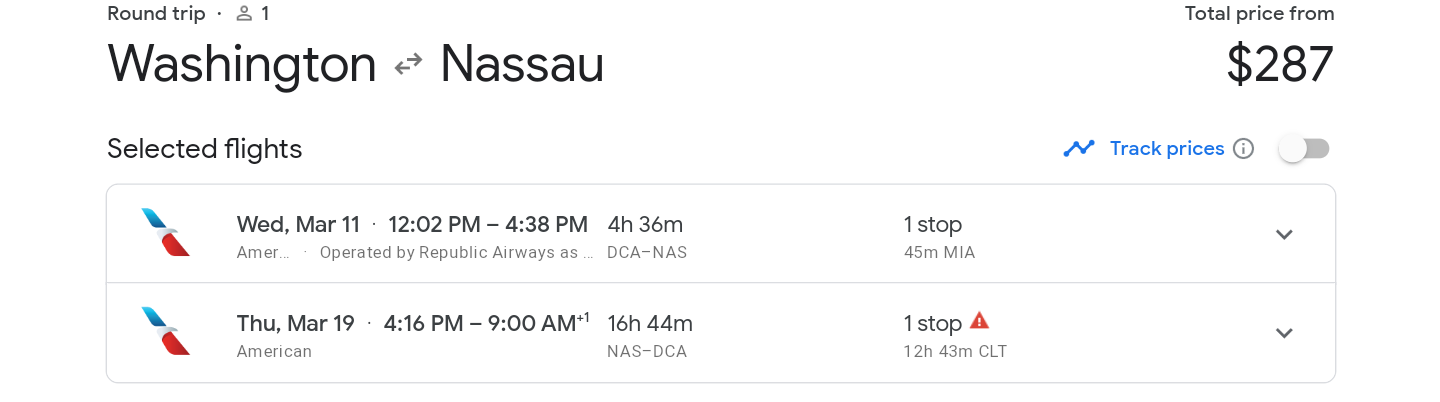The width and height of the screenshot is (1440, 402).
Task: Click the Track prices trend line icon
Action: tap(1079, 149)
